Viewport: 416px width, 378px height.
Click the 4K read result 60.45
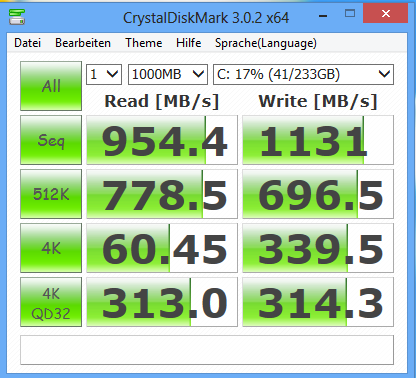(x=162, y=248)
